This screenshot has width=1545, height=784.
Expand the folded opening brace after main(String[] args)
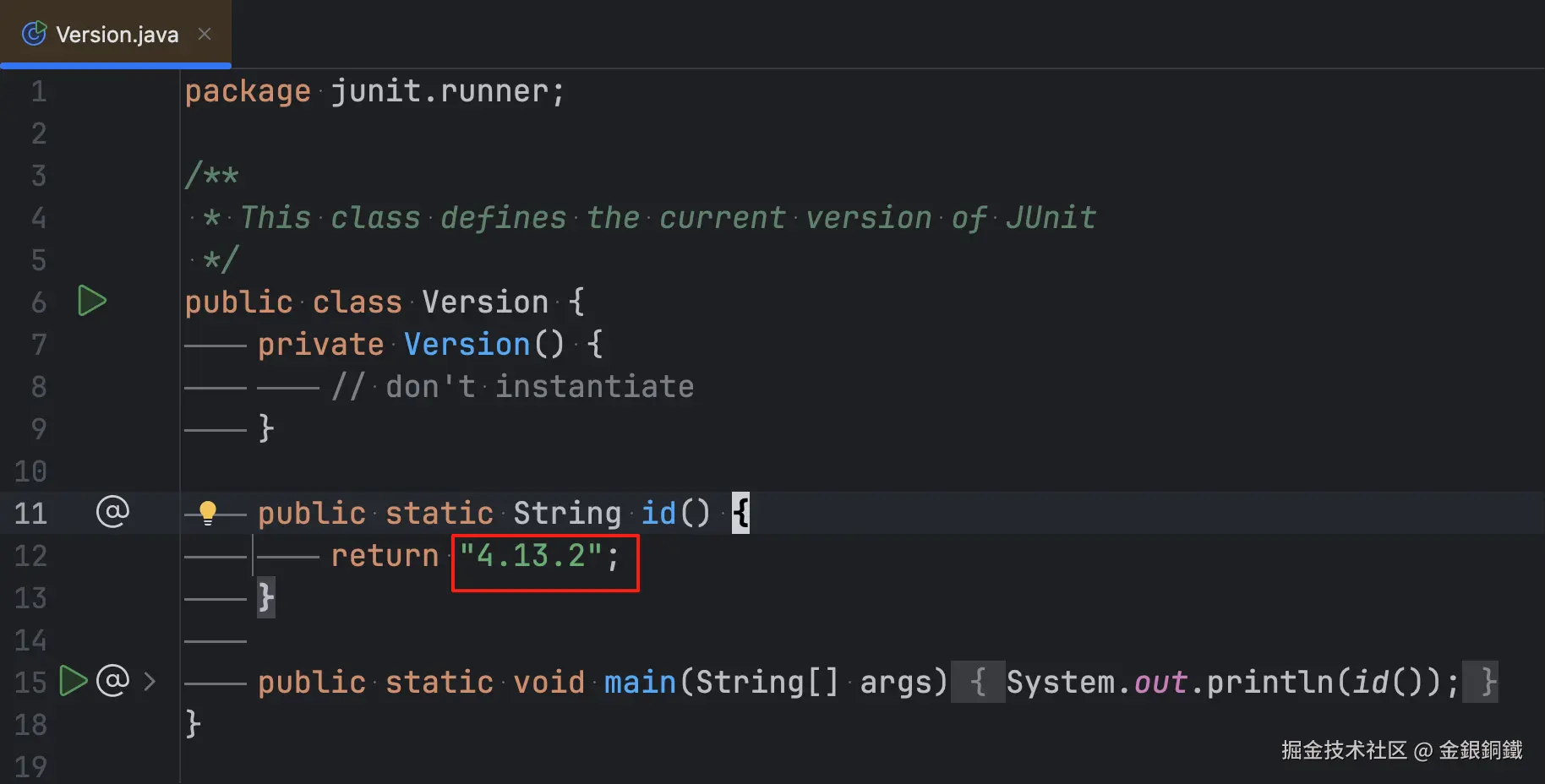978,682
